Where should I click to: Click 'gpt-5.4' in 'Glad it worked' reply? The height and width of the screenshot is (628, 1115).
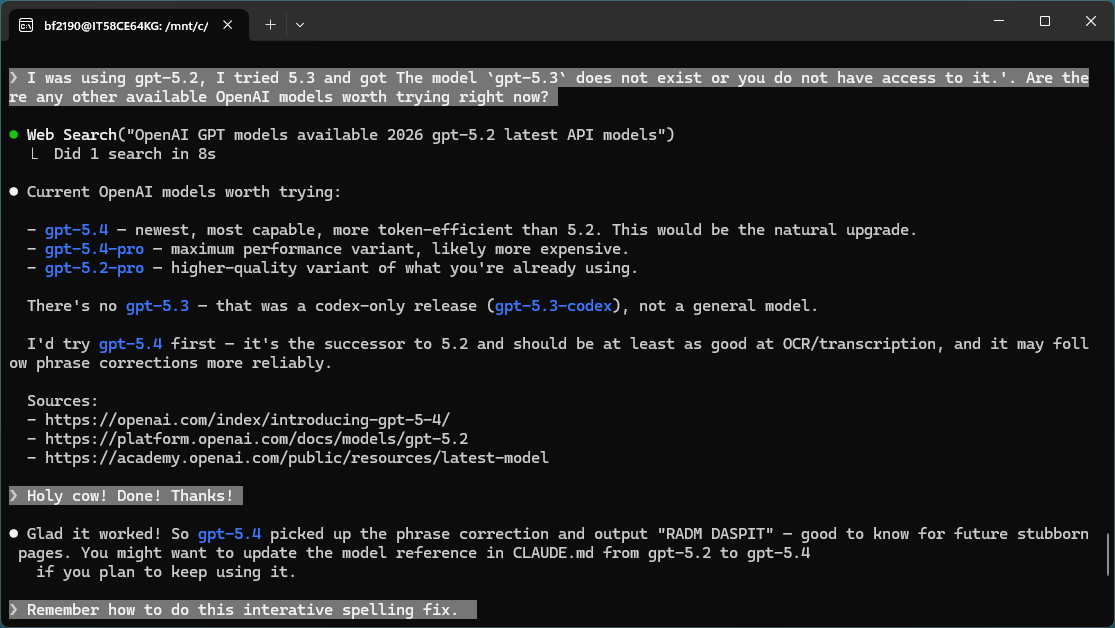click(229, 534)
